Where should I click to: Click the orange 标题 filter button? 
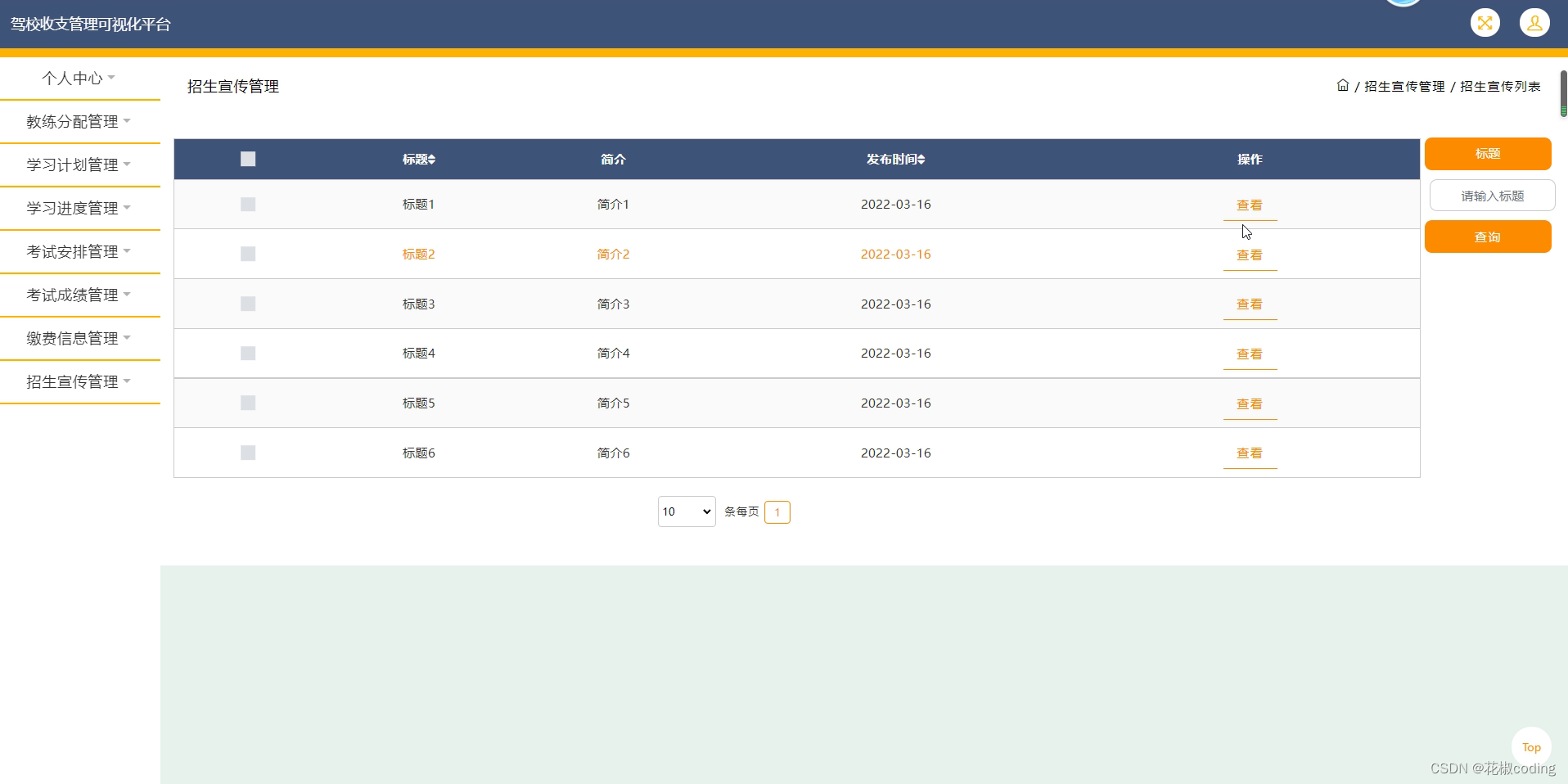tap(1488, 154)
